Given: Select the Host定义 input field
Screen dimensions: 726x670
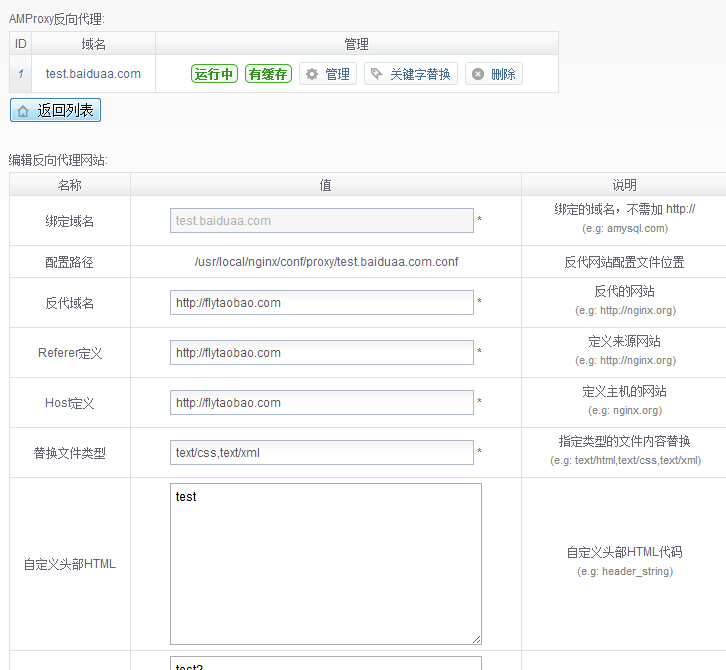Looking at the screenshot, I should 321,402.
